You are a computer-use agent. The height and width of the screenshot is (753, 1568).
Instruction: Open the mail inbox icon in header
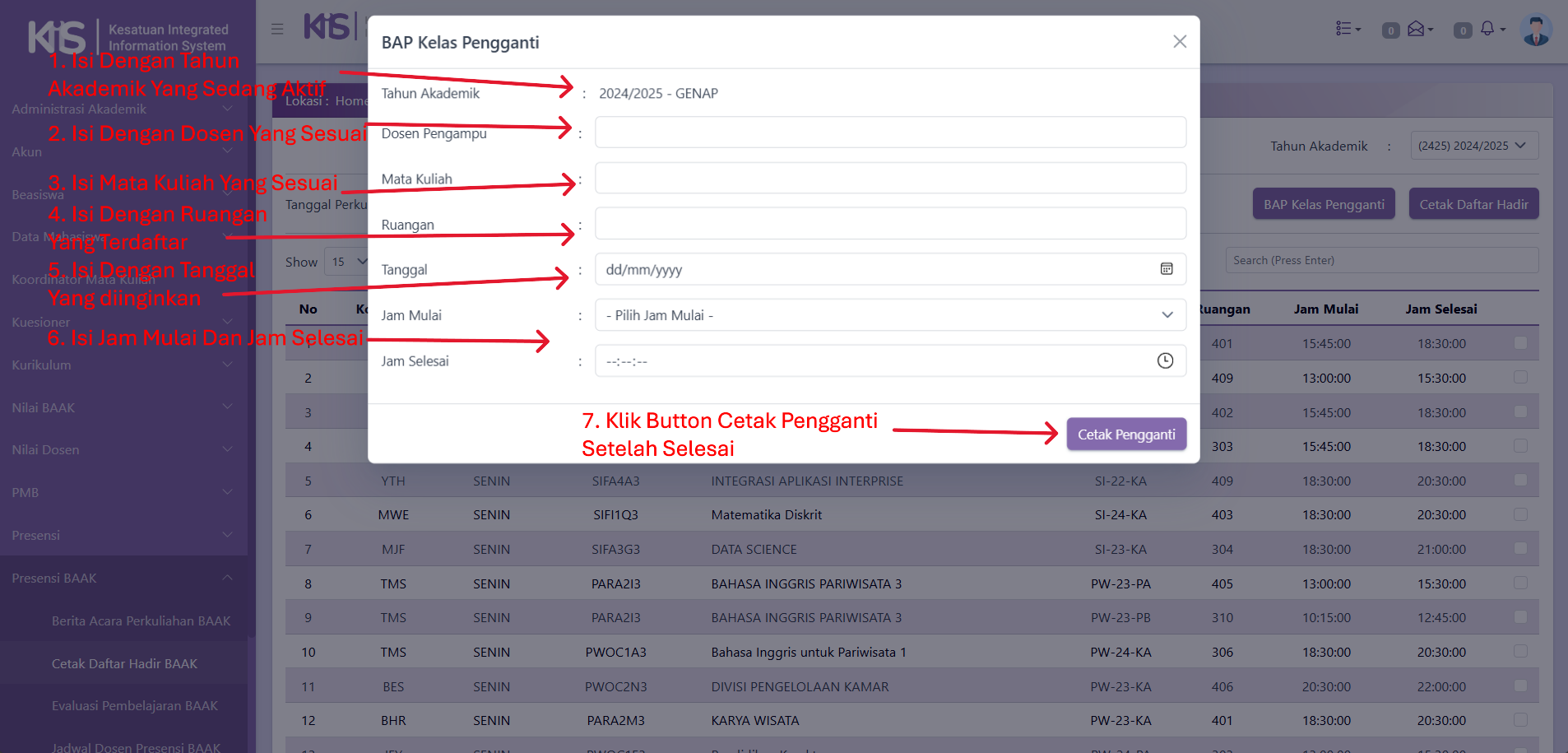point(1416,30)
